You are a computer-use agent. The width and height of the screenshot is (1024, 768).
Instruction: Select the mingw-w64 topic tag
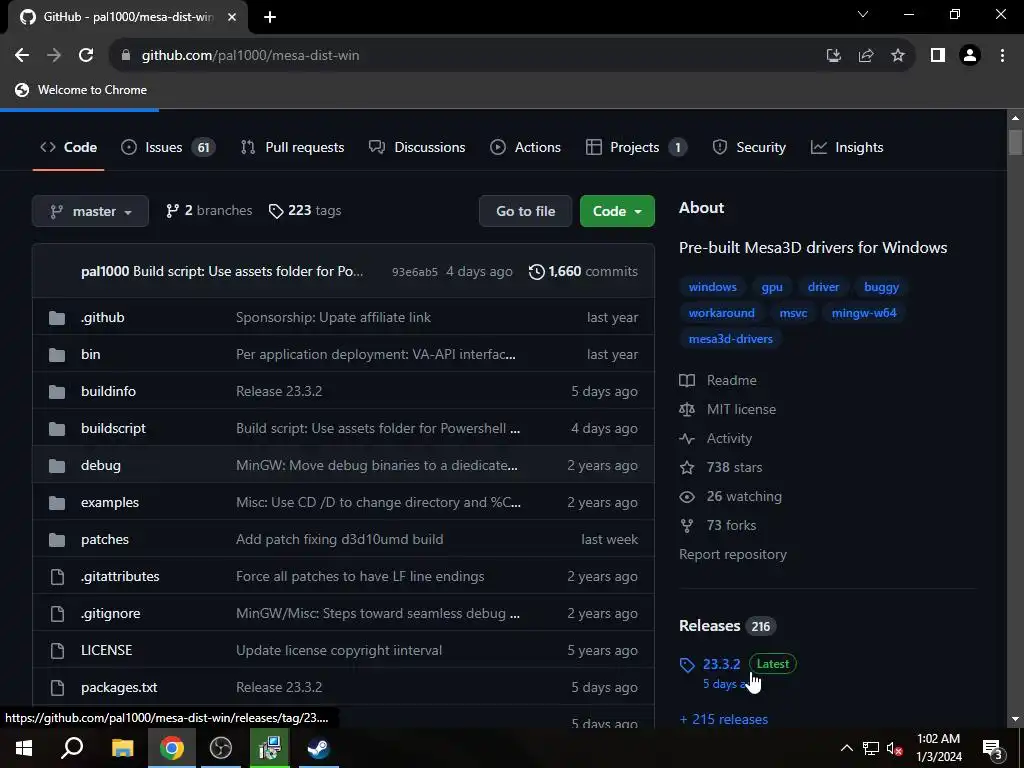[x=864, y=313]
